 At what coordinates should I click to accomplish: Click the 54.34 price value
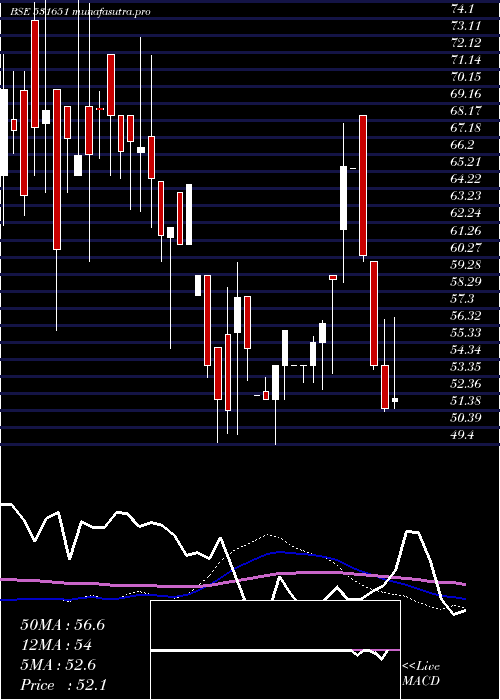(466, 350)
